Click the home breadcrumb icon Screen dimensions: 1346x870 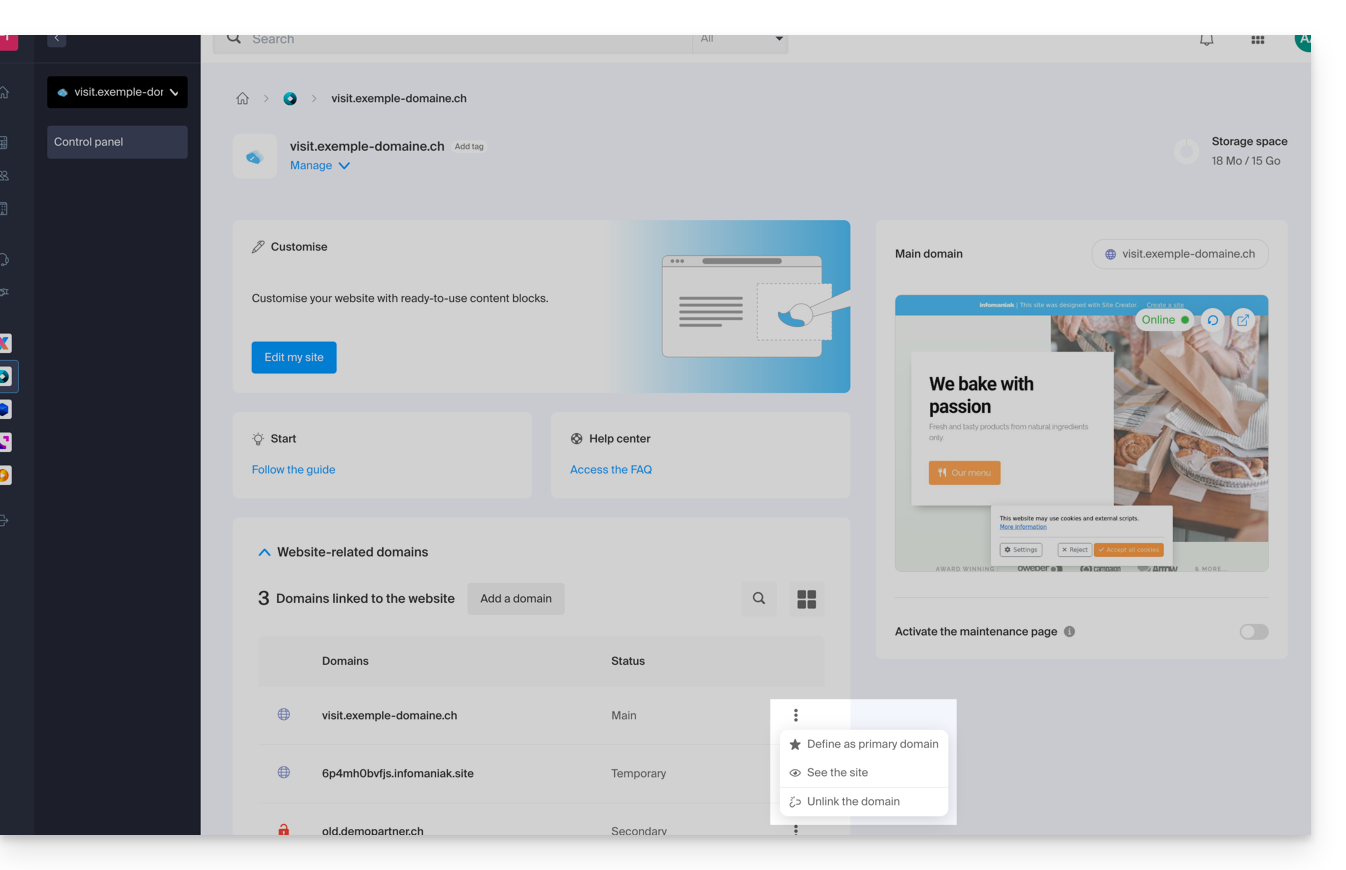click(x=242, y=99)
